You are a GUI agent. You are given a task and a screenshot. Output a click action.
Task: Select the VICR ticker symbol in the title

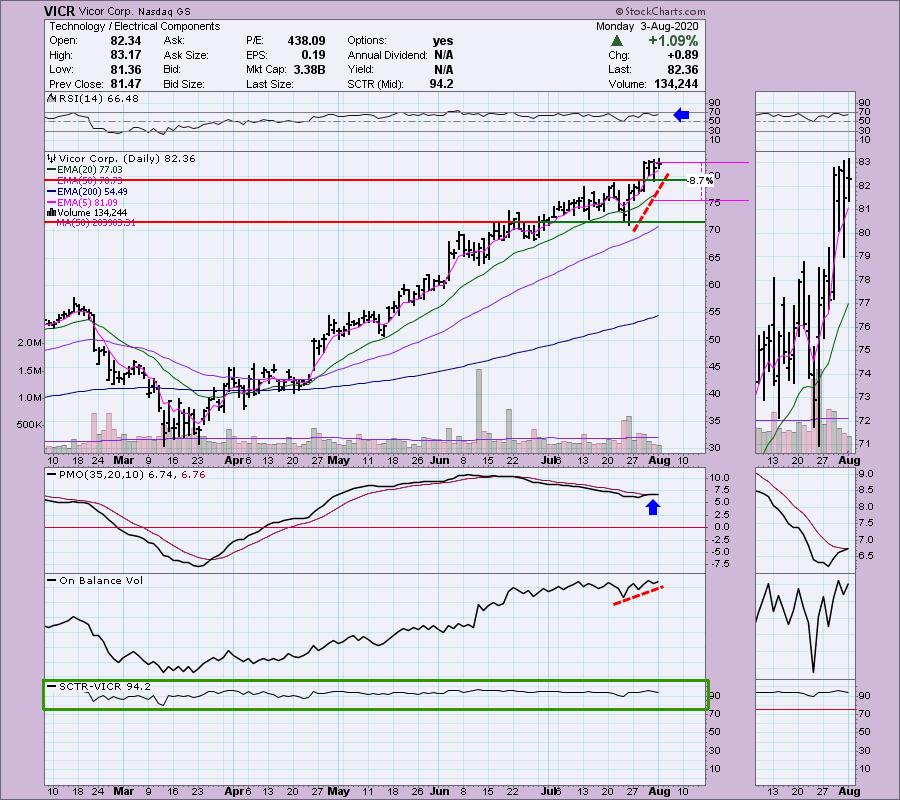[59, 11]
